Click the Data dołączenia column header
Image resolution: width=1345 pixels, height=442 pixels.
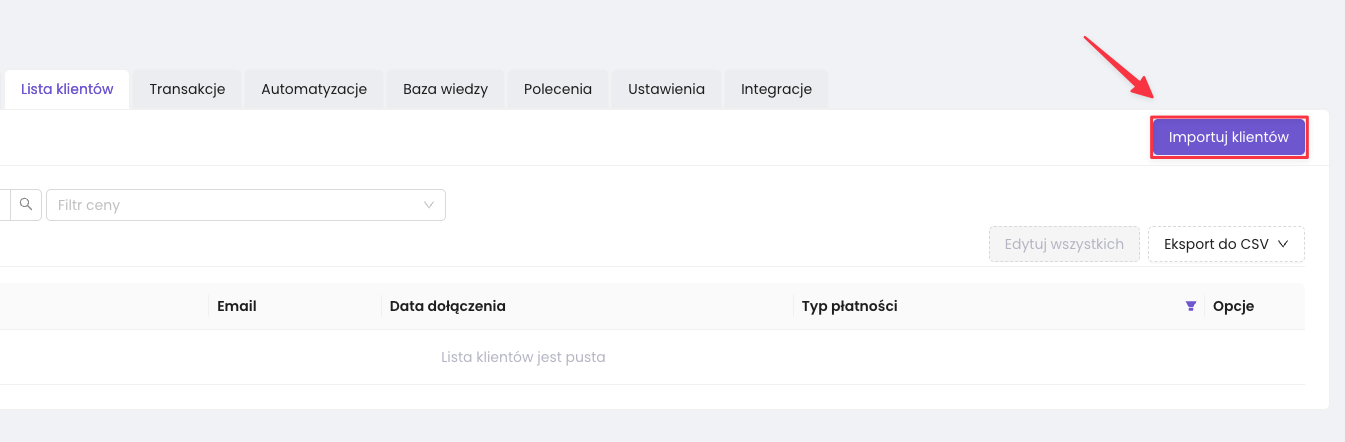click(x=447, y=306)
